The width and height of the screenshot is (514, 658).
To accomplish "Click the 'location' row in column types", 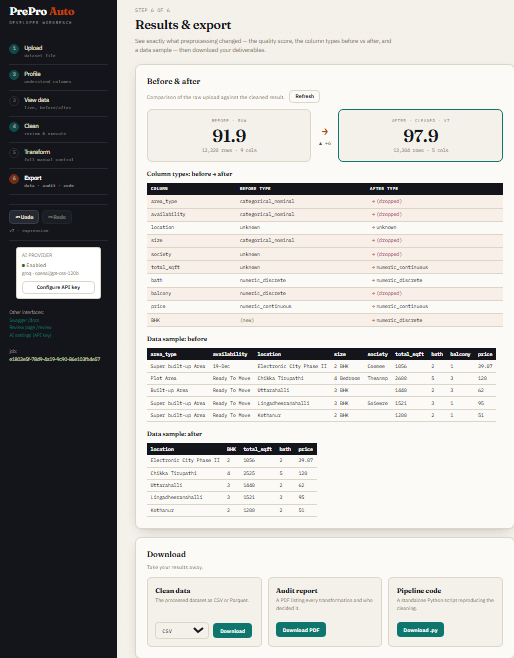I will [x=325, y=227].
